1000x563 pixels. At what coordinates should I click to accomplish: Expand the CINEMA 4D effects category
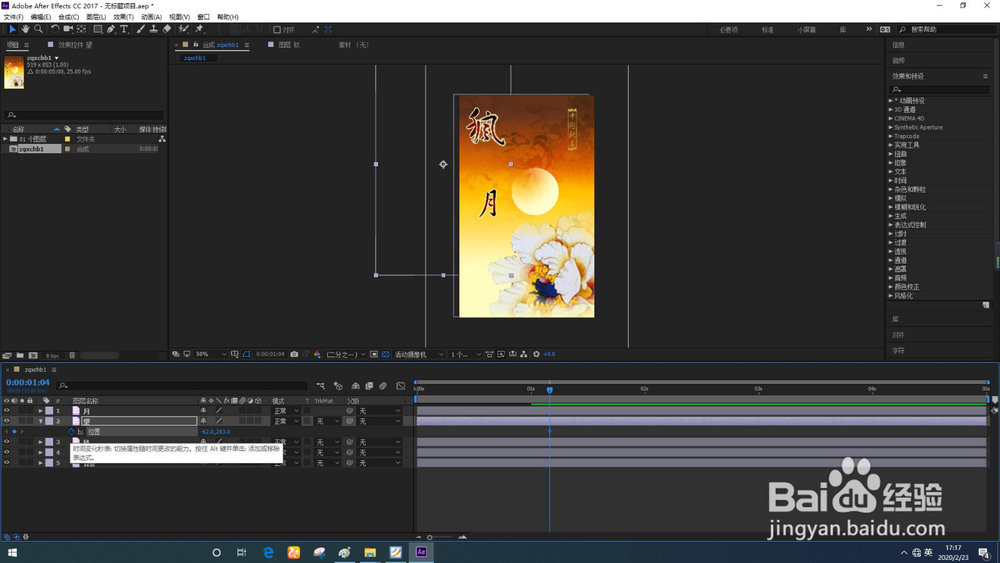click(891, 118)
